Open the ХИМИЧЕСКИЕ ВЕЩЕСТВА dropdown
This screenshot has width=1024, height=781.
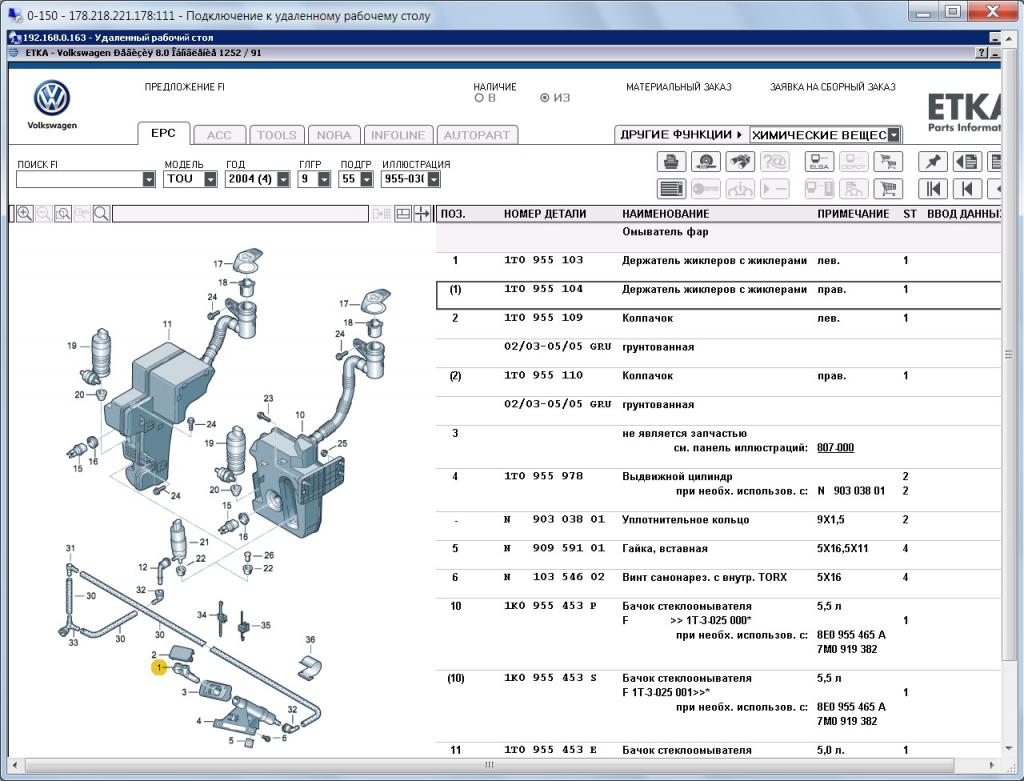click(x=894, y=135)
